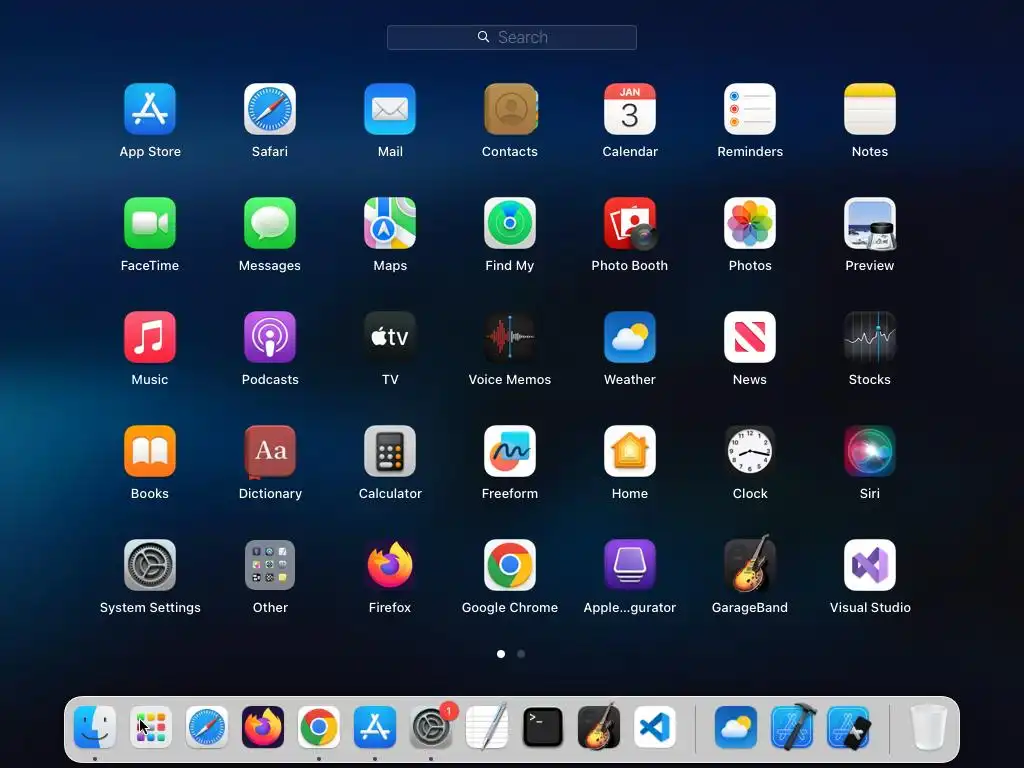Launch Photo Booth
This screenshot has width=1024, height=768.
click(x=630, y=223)
